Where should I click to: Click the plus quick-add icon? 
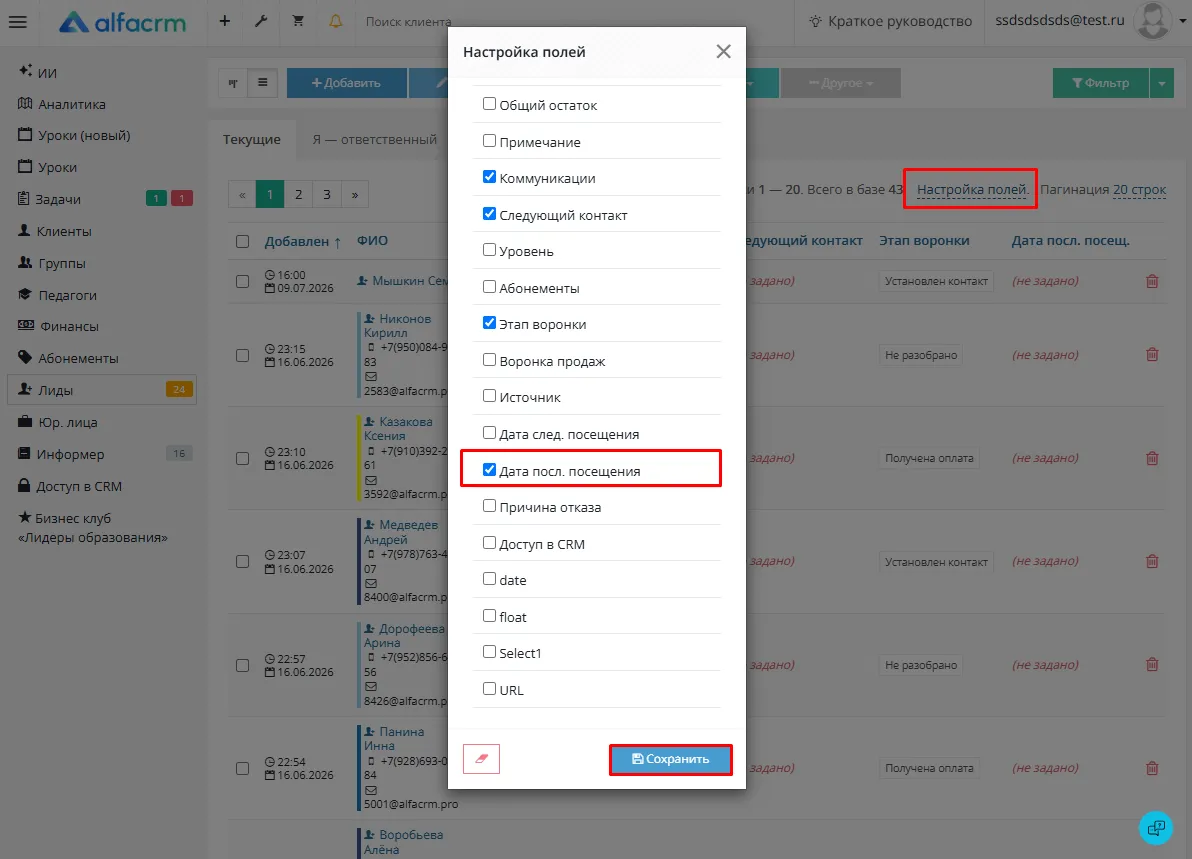tap(224, 21)
